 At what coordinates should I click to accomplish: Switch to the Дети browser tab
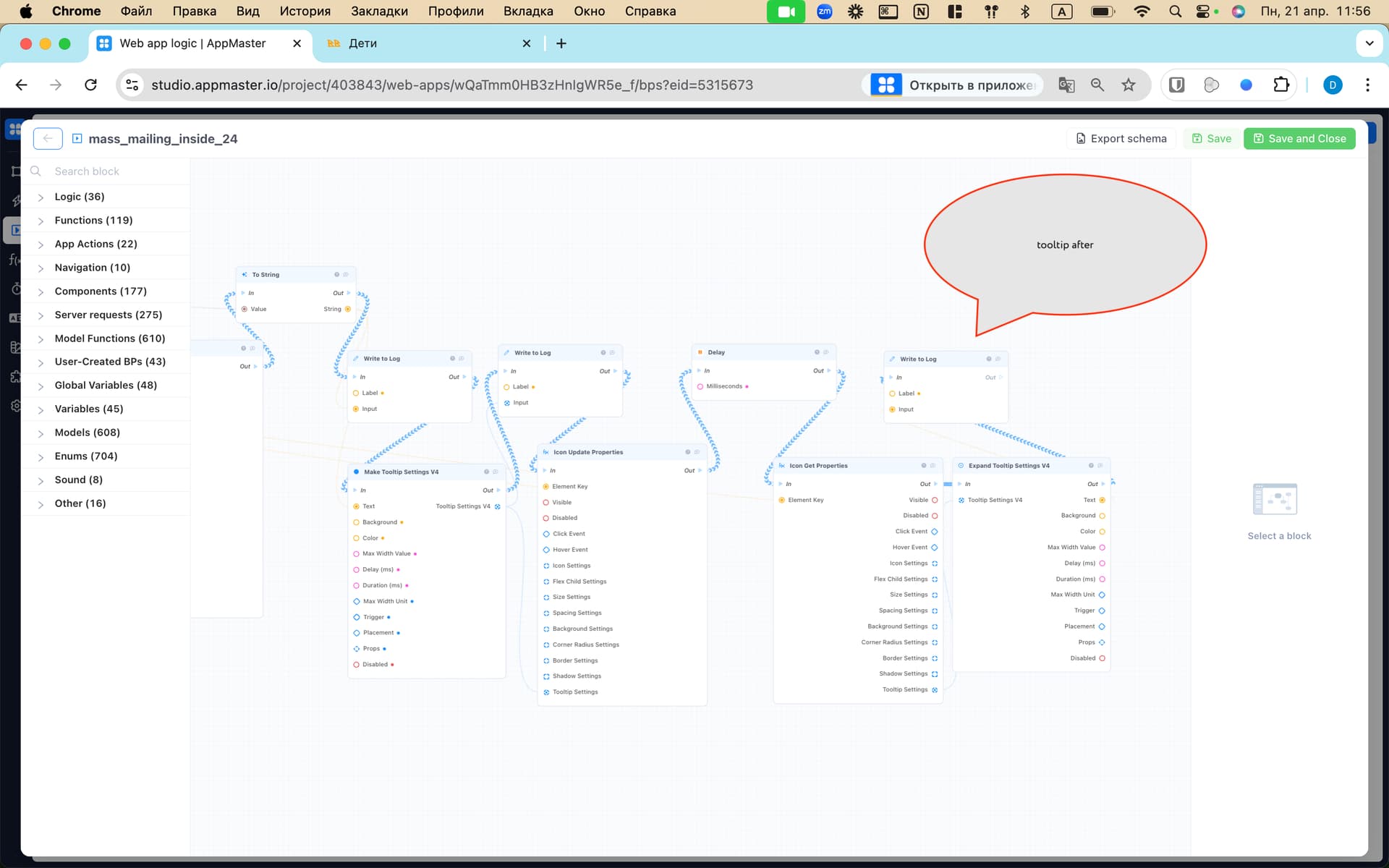(x=428, y=43)
